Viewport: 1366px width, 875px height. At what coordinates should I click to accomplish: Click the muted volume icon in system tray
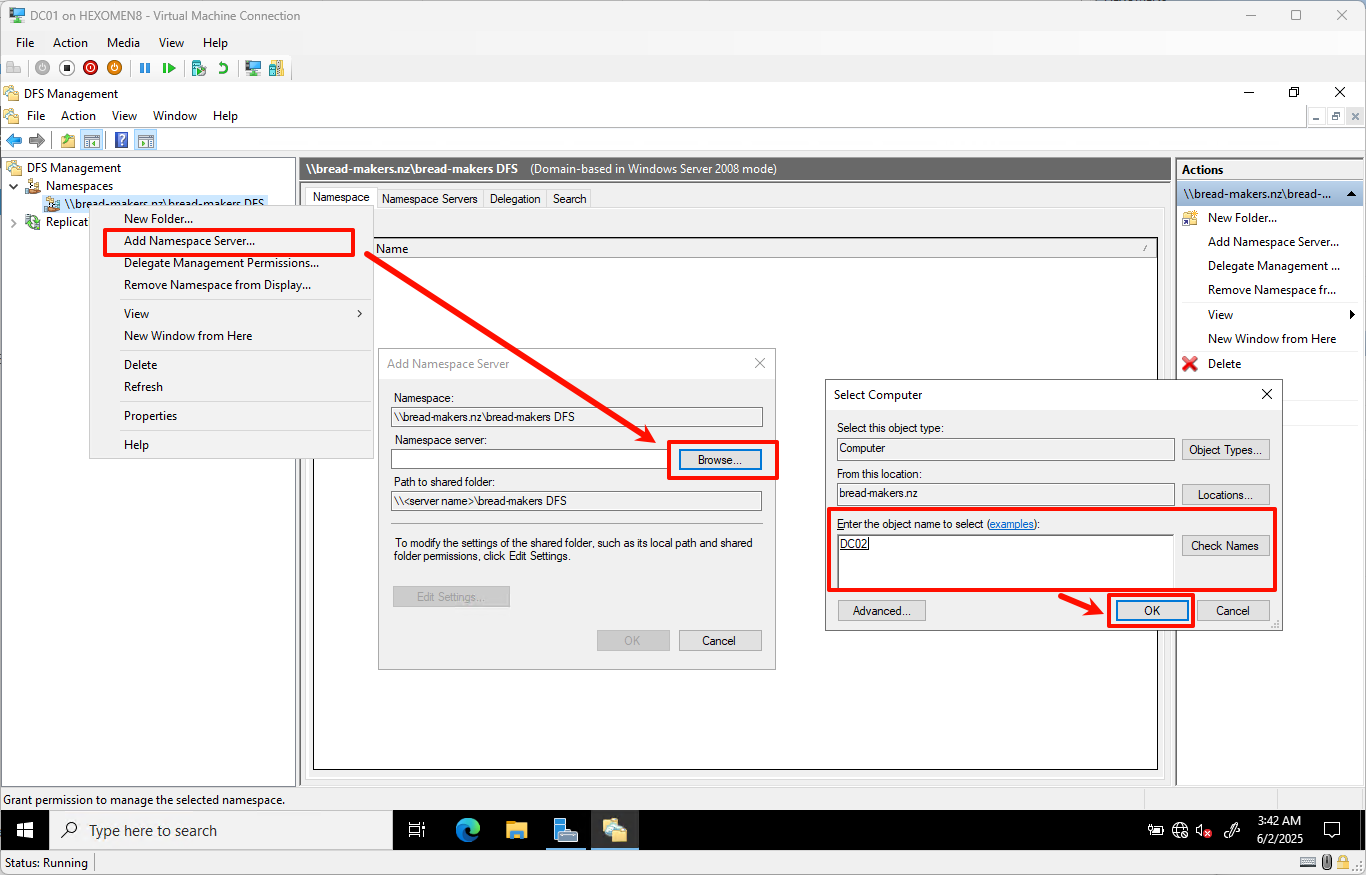point(1204,830)
